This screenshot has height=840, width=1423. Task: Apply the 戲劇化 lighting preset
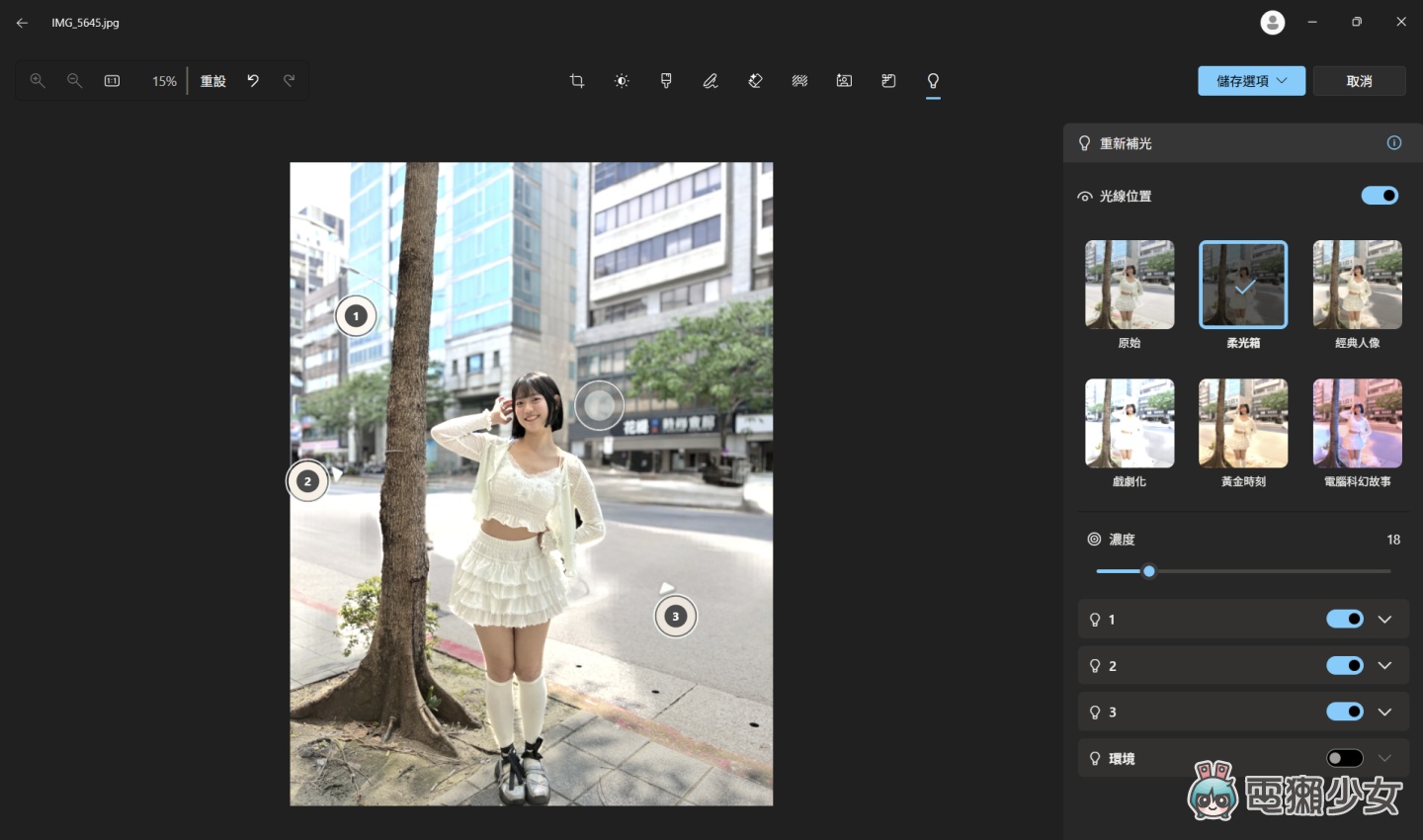coord(1130,423)
